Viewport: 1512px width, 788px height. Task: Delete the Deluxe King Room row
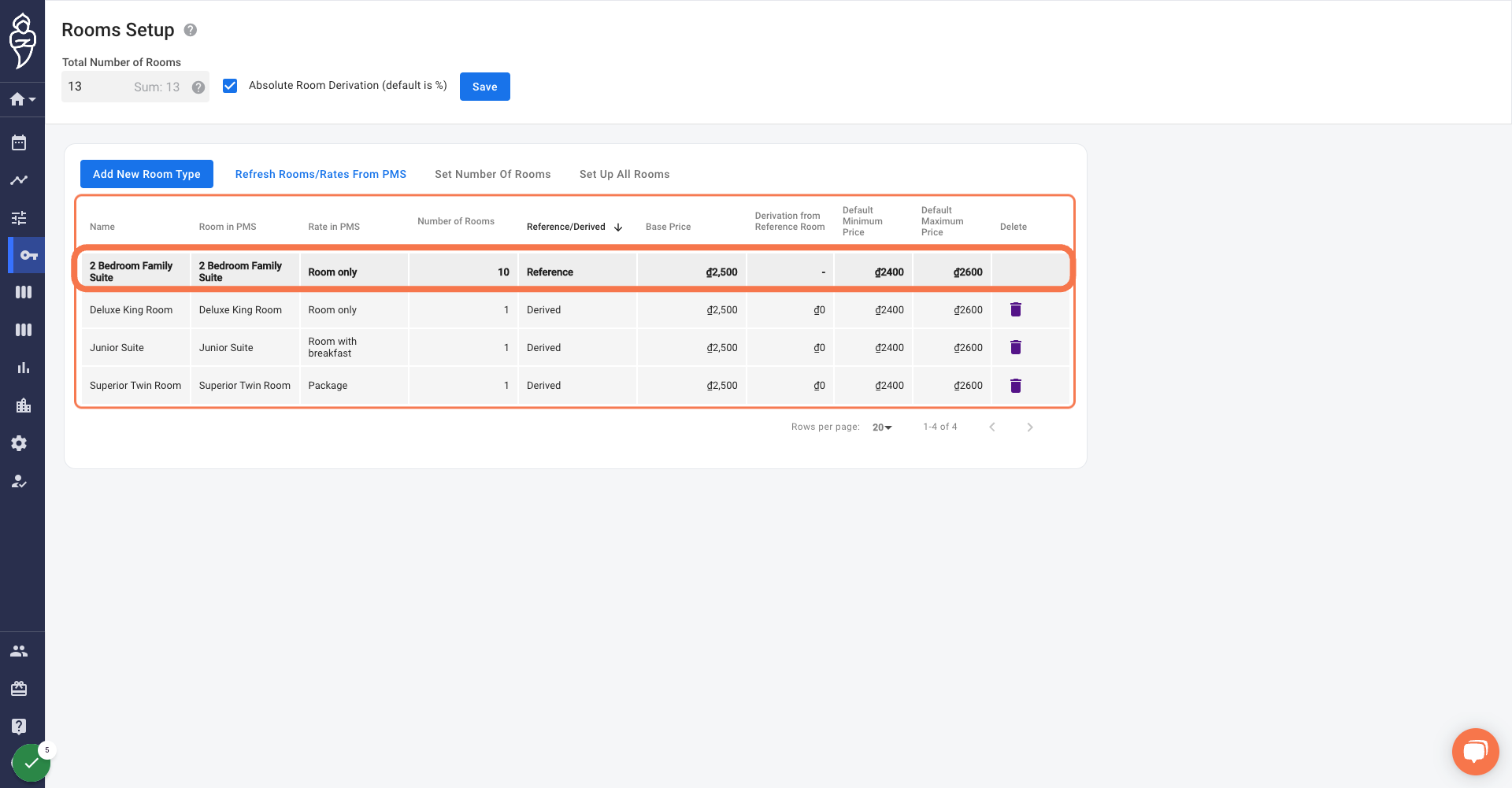(1016, 309)
